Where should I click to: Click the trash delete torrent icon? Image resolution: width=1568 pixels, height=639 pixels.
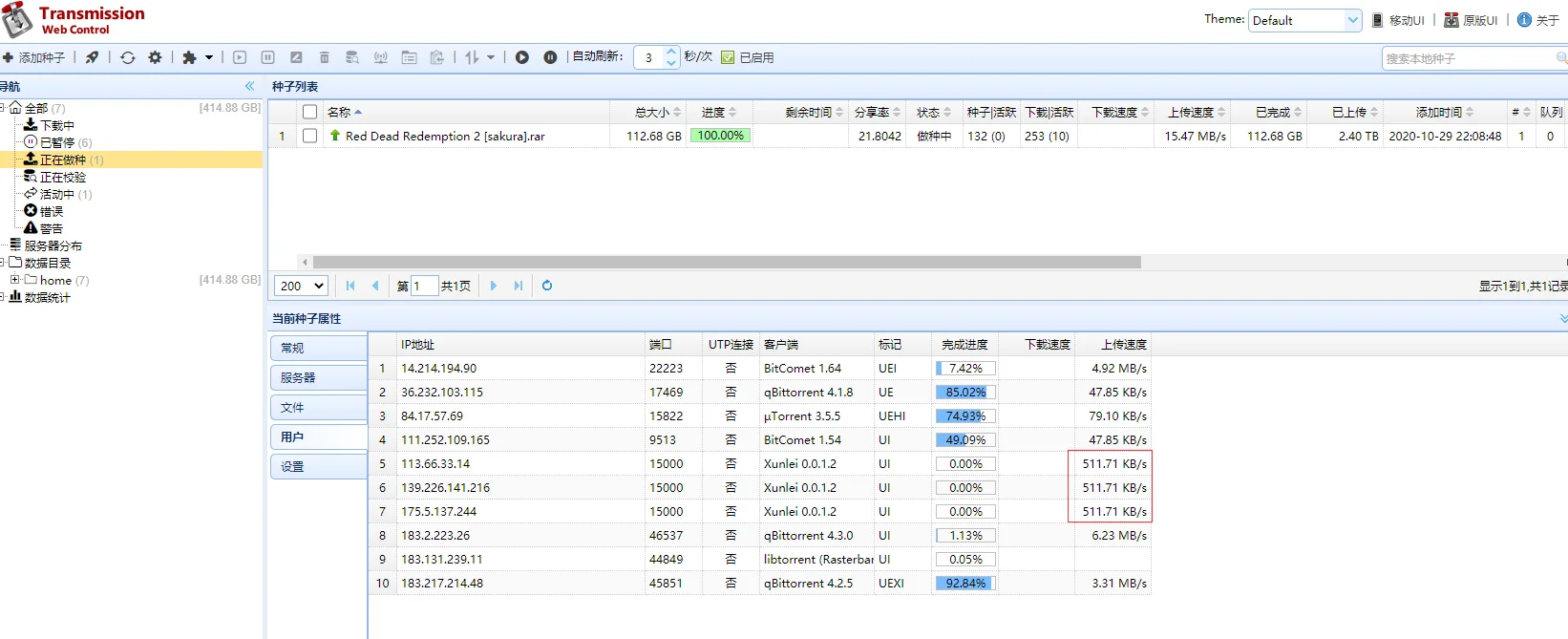(x=325, y=57)
